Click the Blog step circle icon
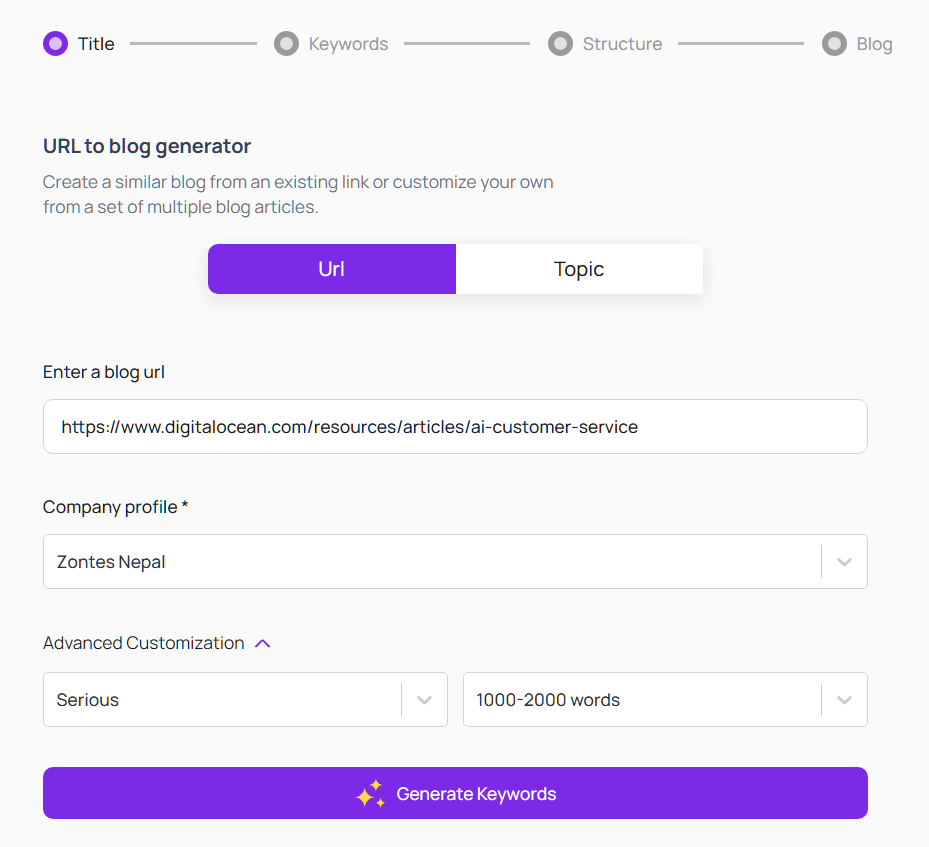The width and height of the screenshot is (929, 847). (x=834, y=44)
